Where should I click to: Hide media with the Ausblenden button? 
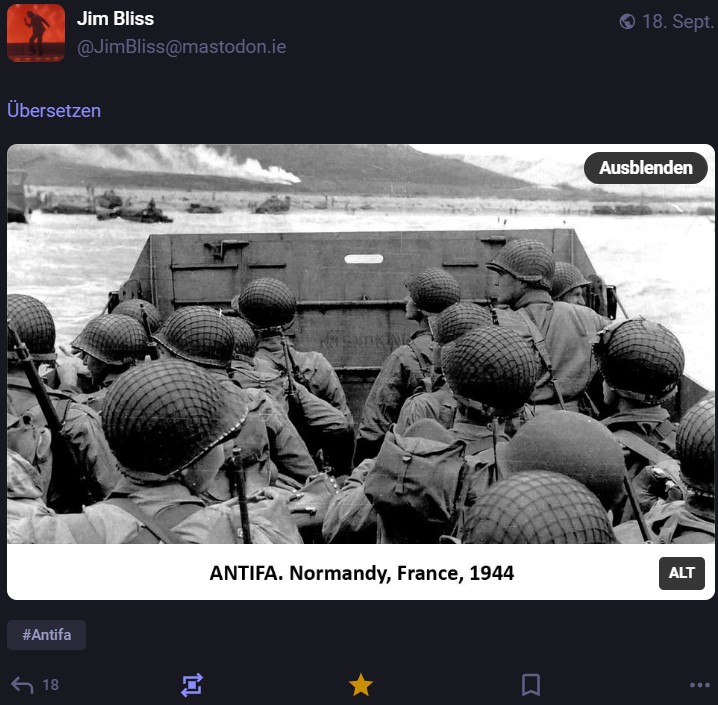tap(646, 168)
